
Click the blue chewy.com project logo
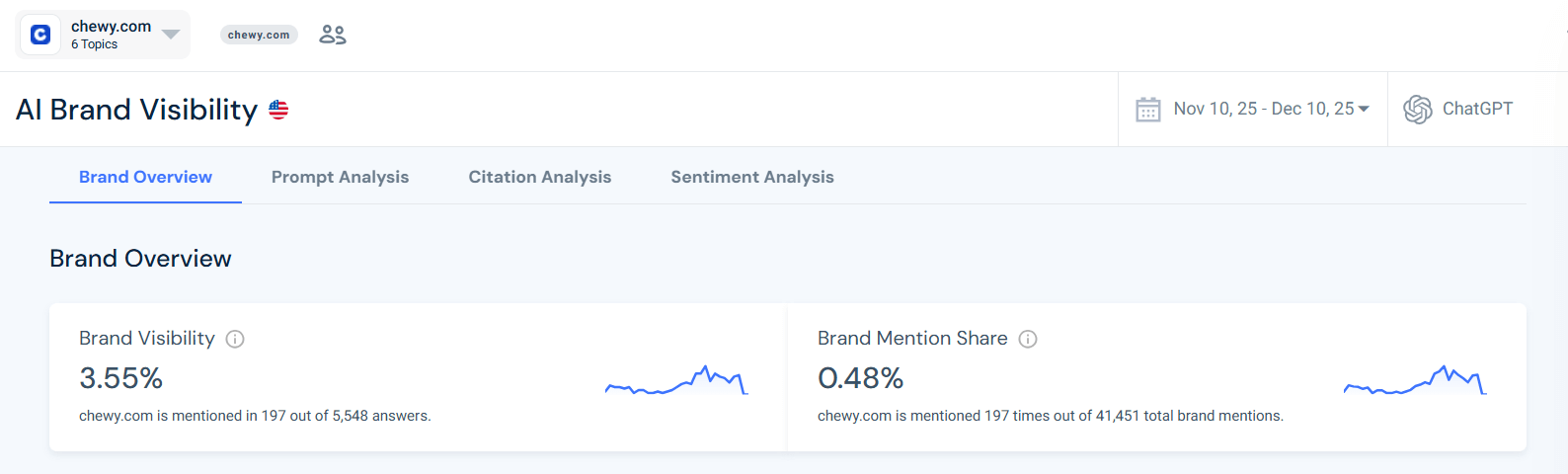(40, 35)
